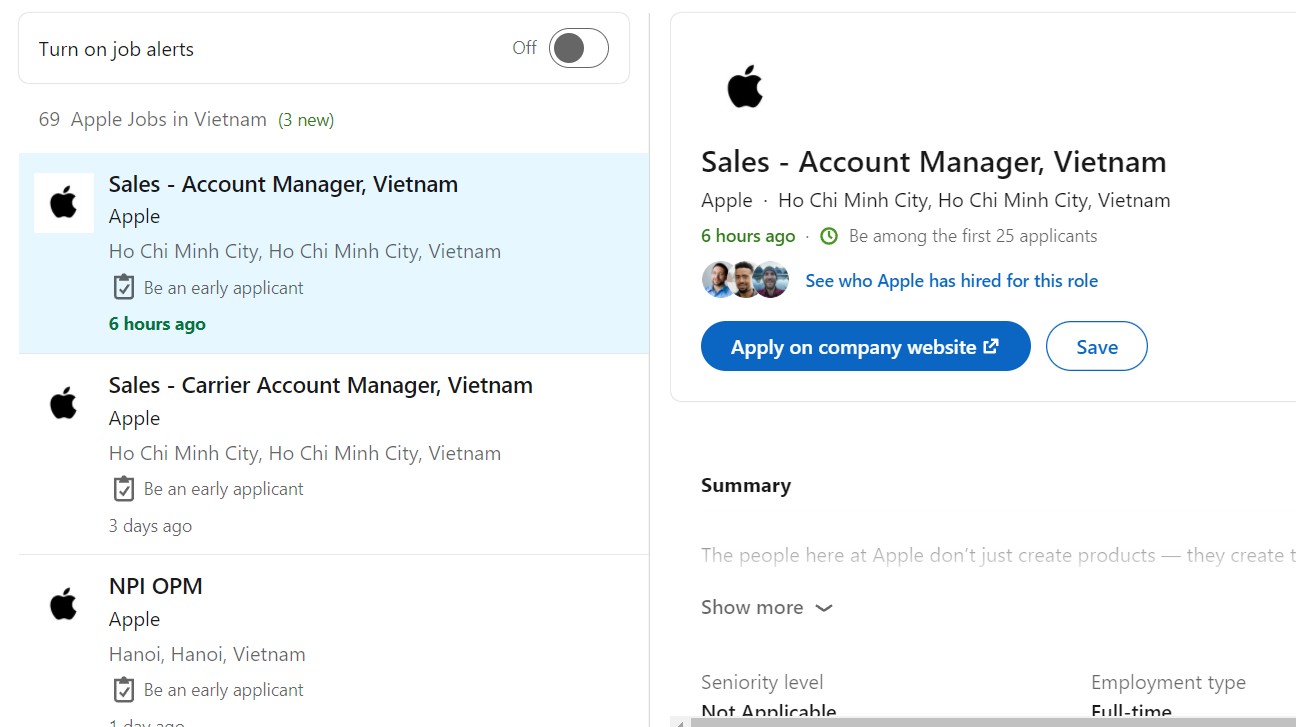Click Apple logo in Carrier Account Manager listing
The width and height of the screenshot is (1296, 727).
pyautogui.click(x=64, y=403)
